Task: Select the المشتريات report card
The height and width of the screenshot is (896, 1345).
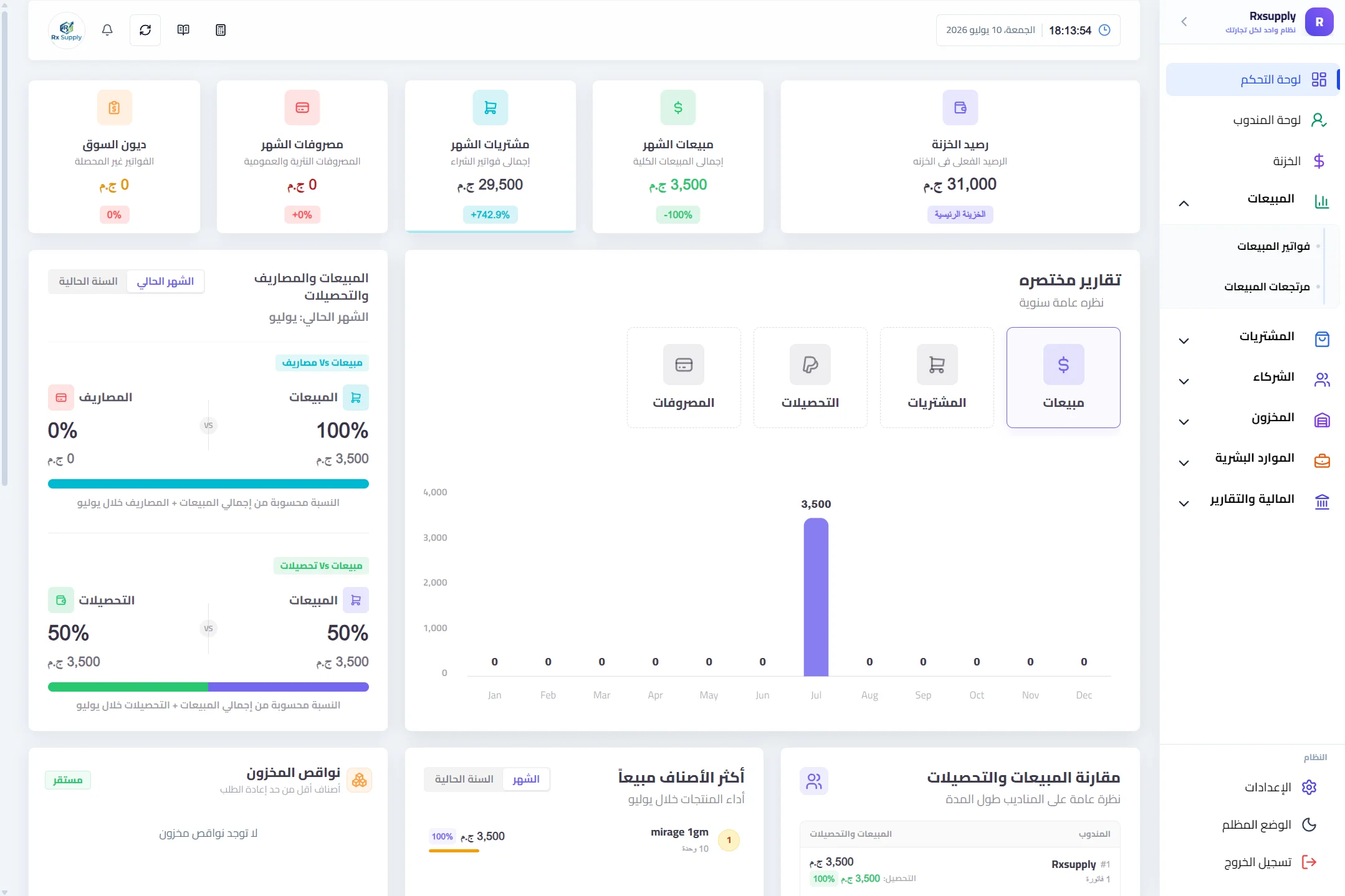Action: [x=937, y=378]
